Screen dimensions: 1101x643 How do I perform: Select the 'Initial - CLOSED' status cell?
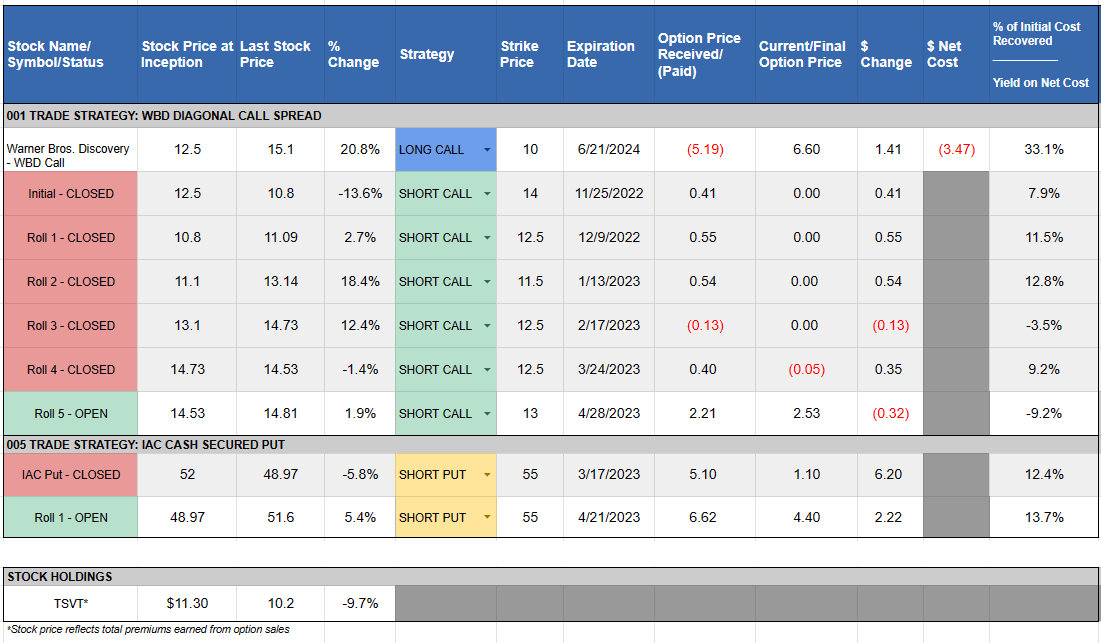coord(70,194)
